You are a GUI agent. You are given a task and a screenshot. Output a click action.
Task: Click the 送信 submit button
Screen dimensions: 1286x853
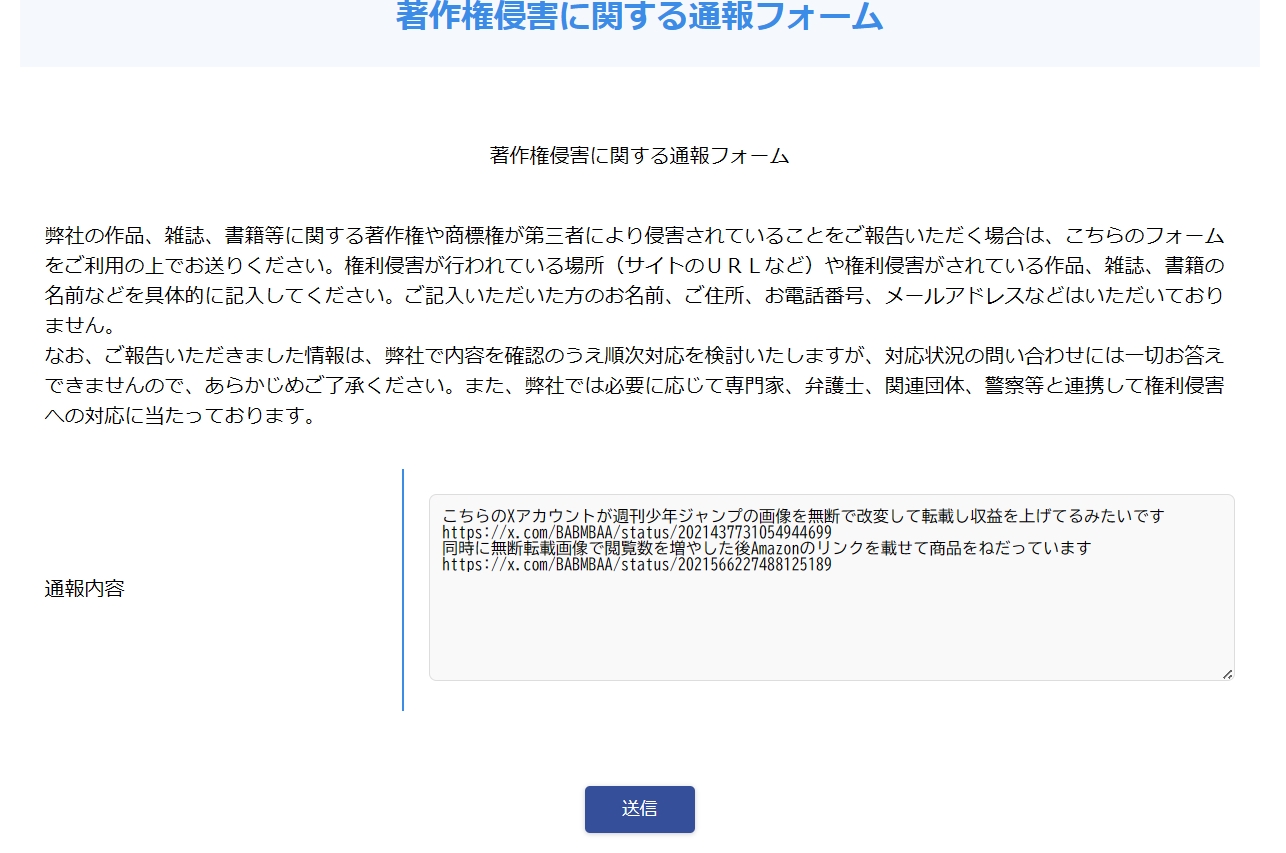coord(639,809)
